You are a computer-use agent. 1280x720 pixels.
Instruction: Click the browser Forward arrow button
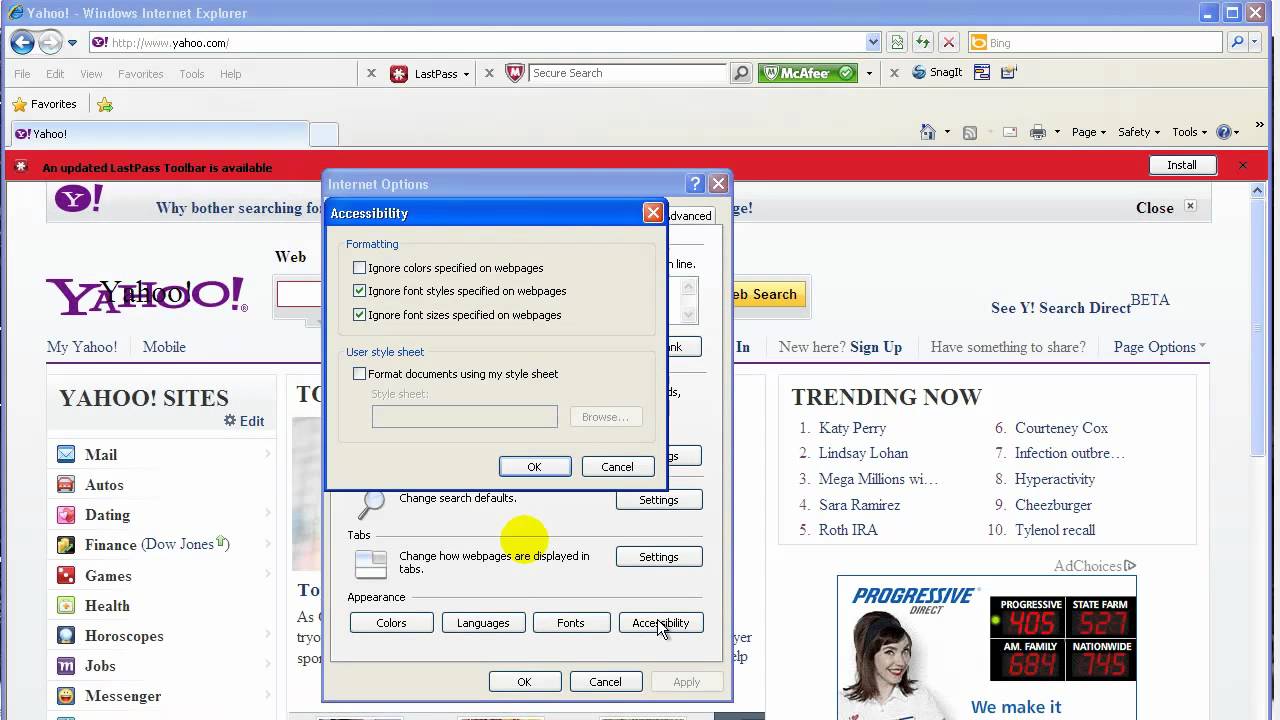pos(49,42)
